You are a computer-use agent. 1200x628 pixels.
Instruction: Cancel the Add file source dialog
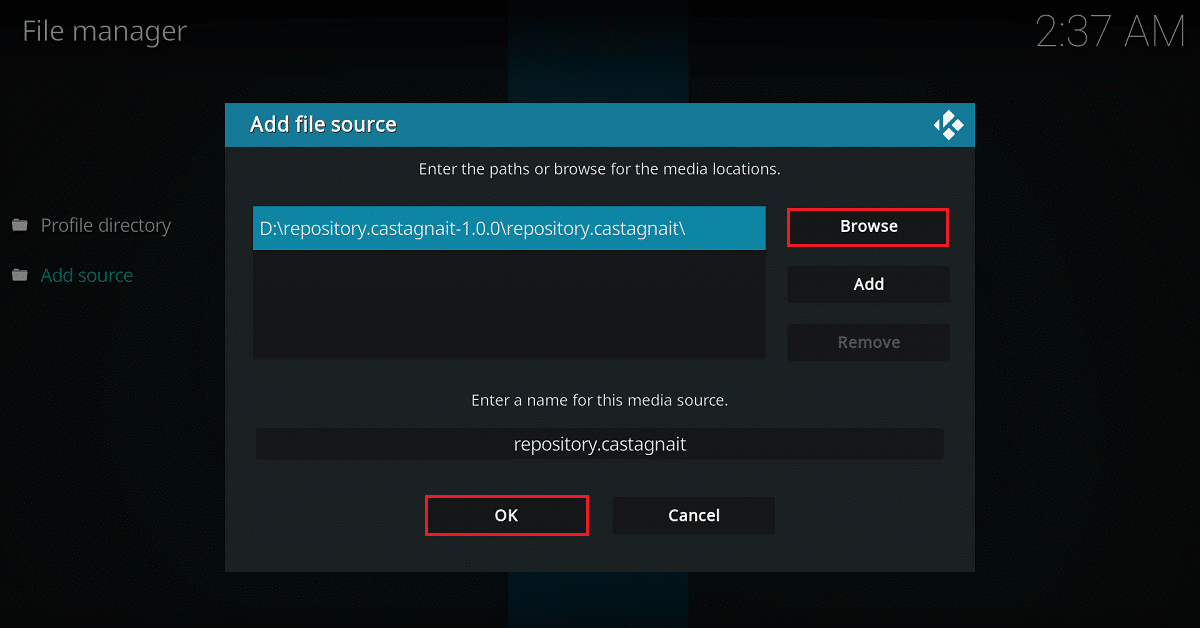693,515
